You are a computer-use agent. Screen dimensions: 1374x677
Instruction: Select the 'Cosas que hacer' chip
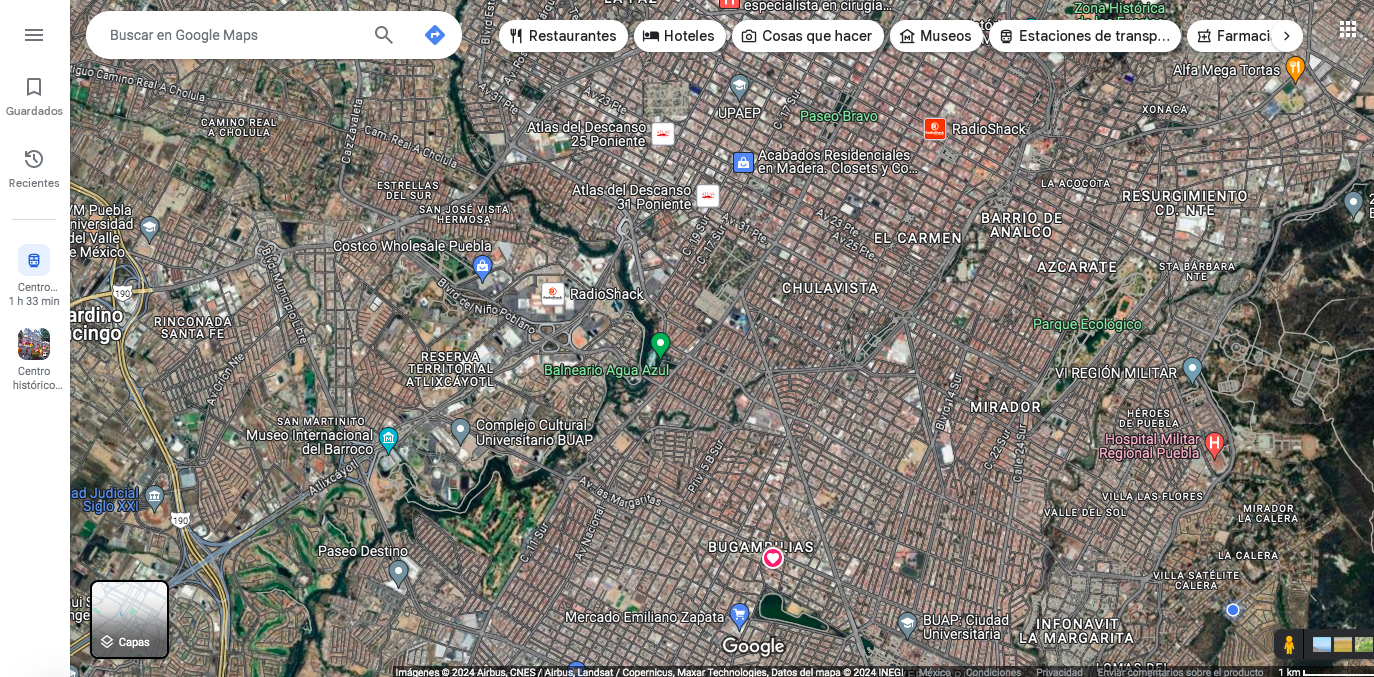pyautogui.click(x=807, y=36)
